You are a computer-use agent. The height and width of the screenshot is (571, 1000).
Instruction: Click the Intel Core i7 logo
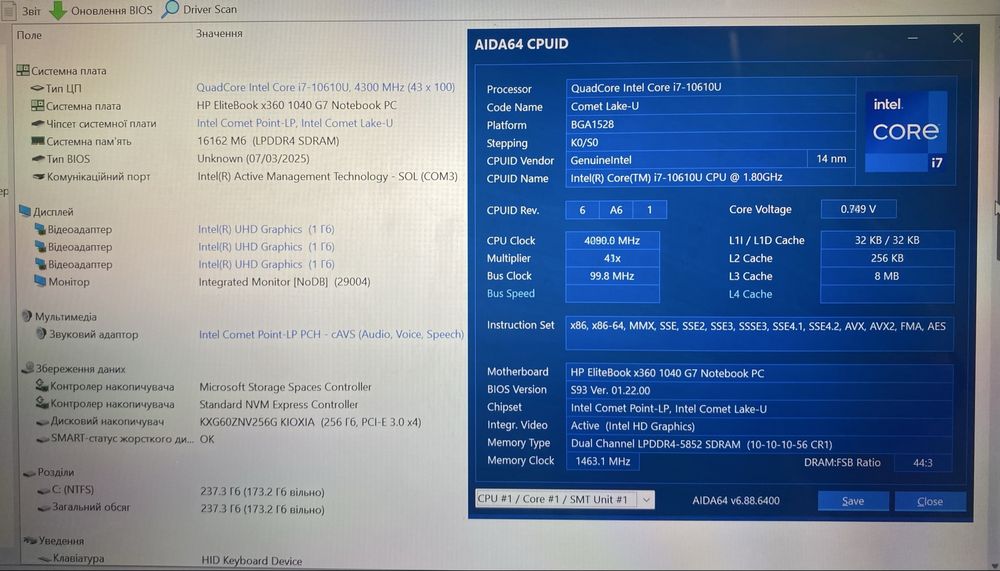point(906,132)
